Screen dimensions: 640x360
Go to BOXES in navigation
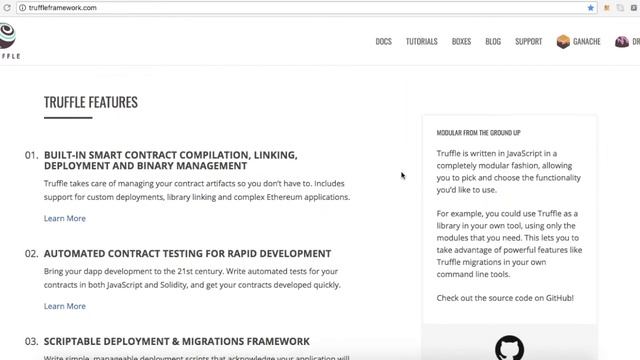click(461, 42)
